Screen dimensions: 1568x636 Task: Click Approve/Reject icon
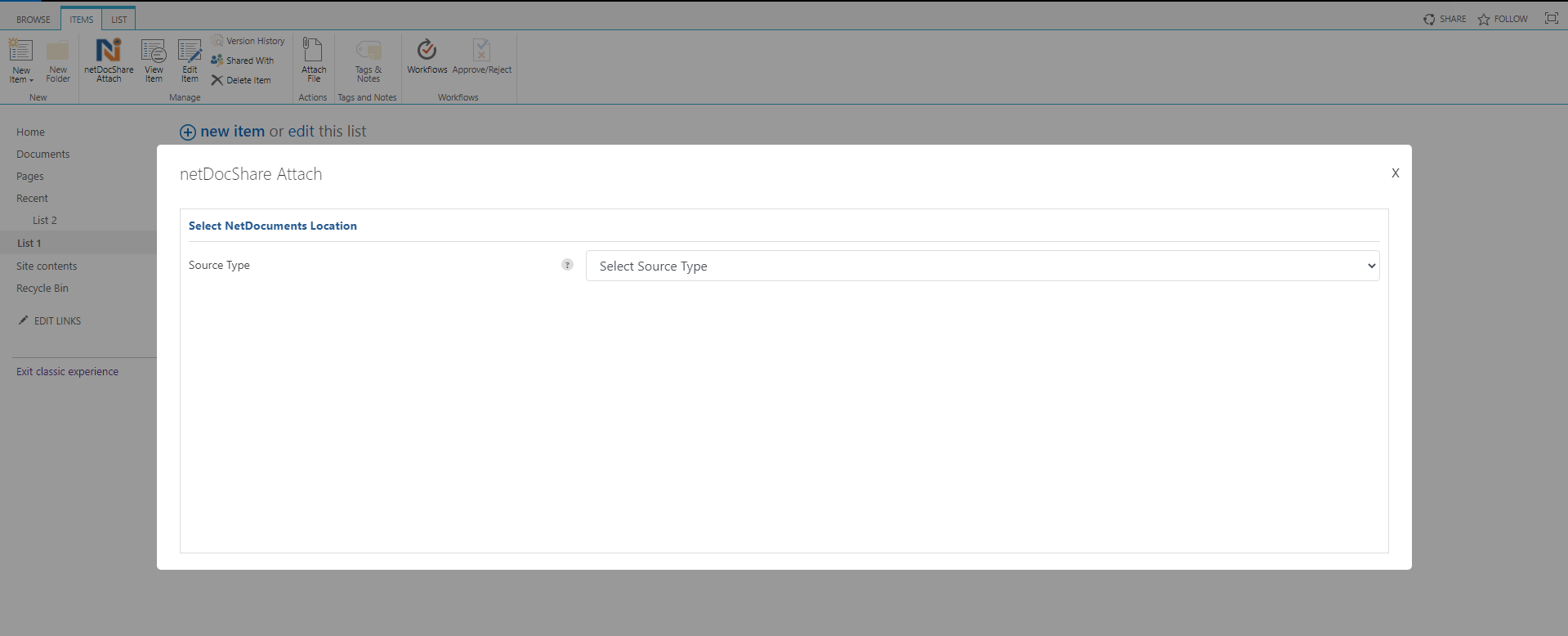click(x=481, y=50)
